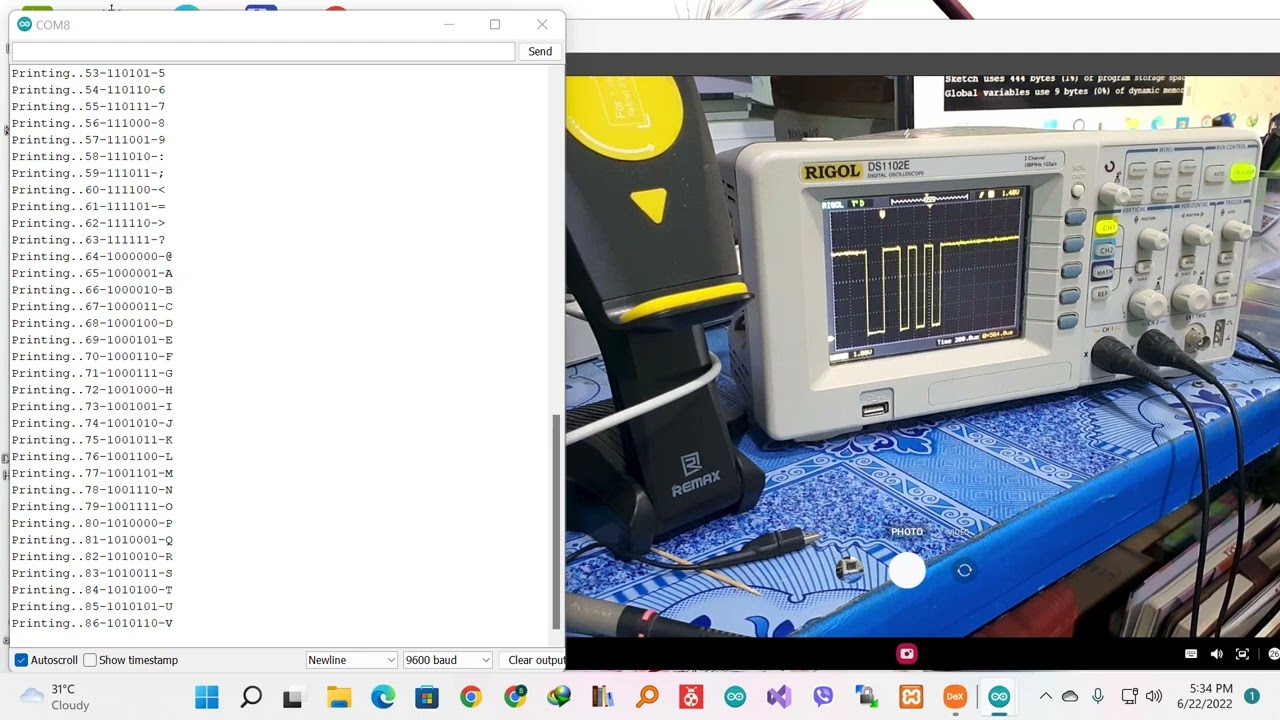
Task: Open Task View on the taskbar
Action: pos(293,697)
